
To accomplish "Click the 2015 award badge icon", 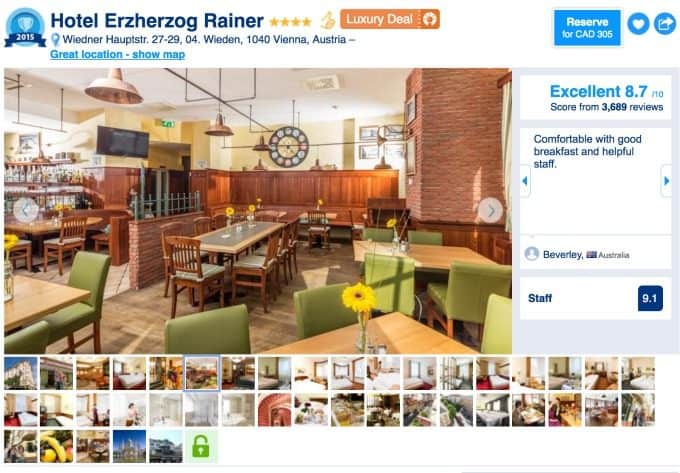I will click(25, 28).
